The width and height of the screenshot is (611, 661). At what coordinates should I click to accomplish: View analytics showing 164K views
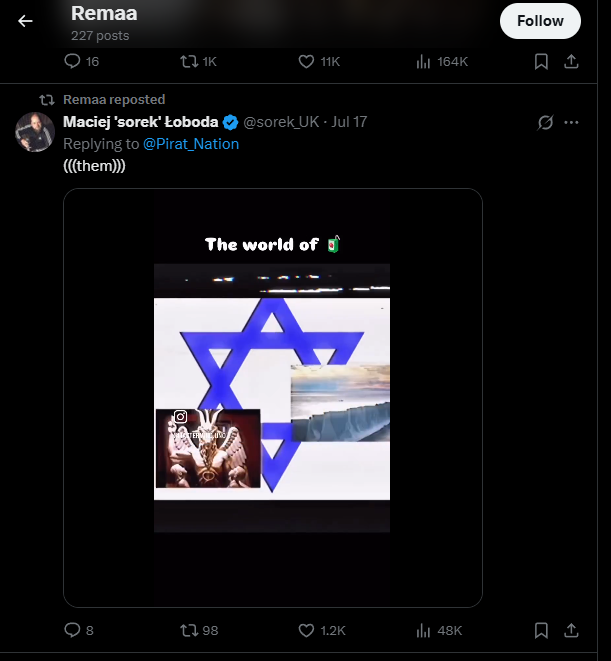click(423, 61)
